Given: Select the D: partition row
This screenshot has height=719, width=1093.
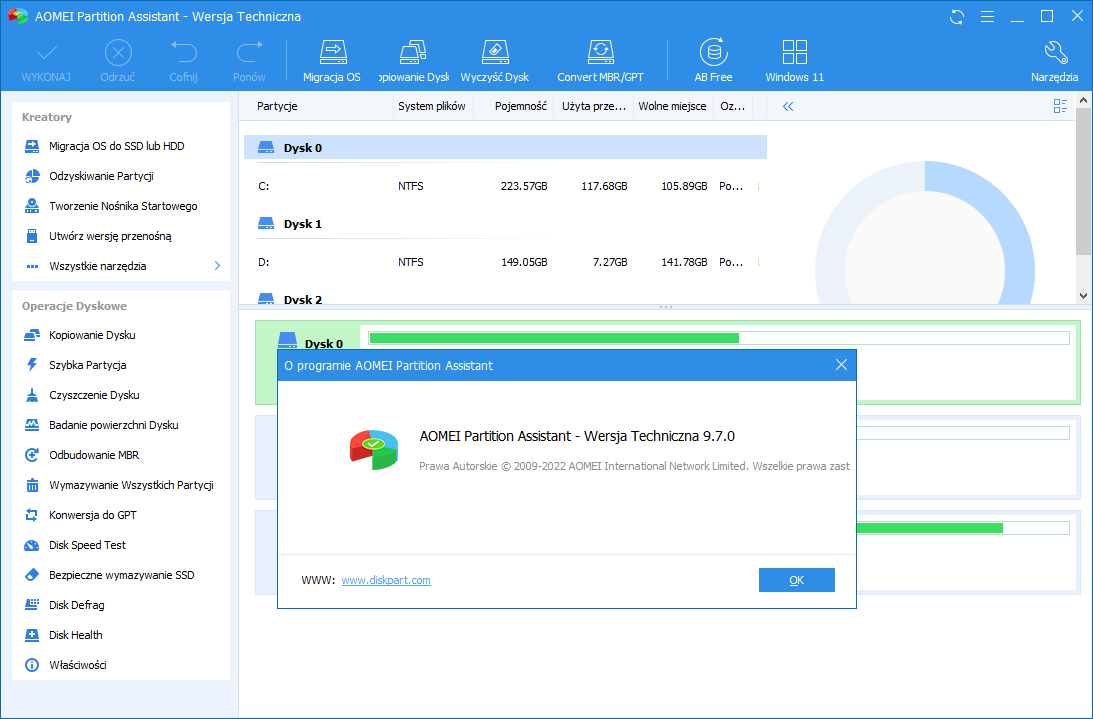Looking at the screenshot, I should tap(505, 262).
